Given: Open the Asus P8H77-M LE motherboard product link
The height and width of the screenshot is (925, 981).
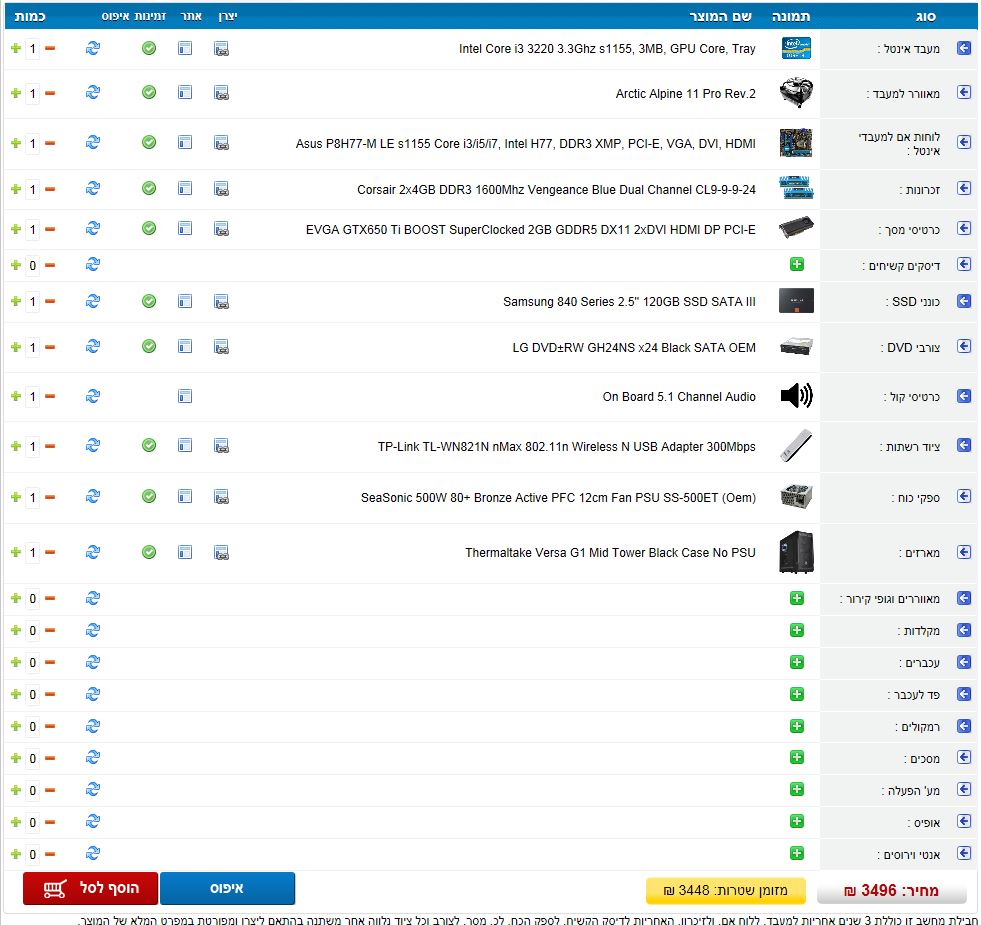Looking at the screenshot, I should (525, 144).
